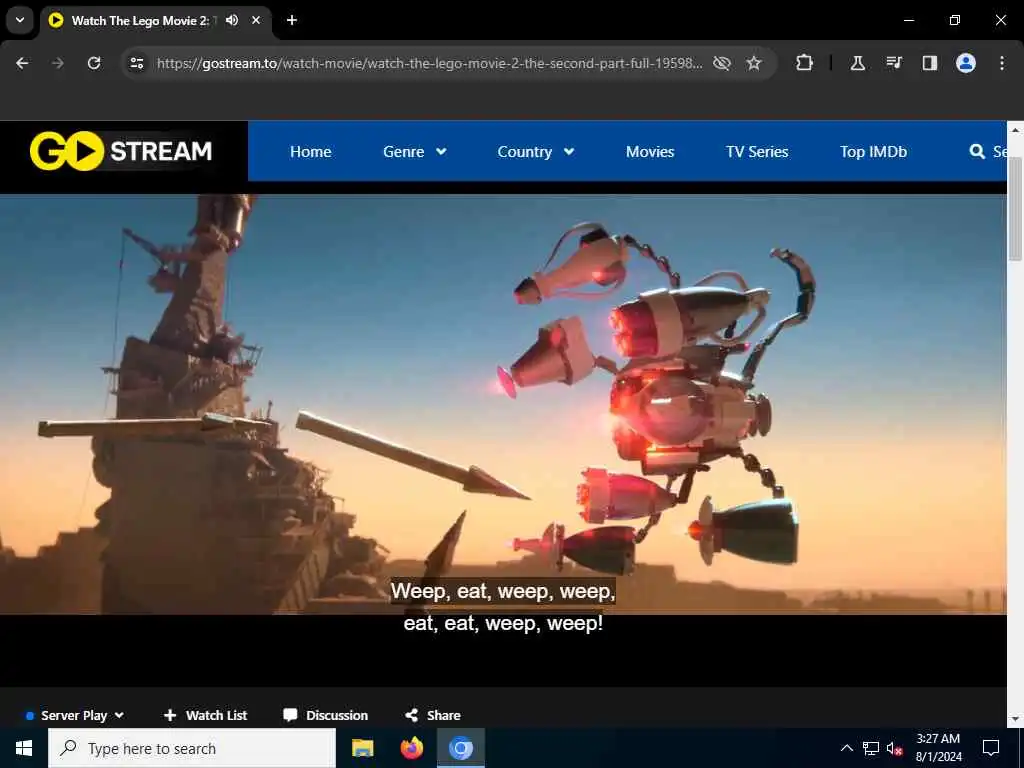Bookmark this page with the star

pyautogui.click(x=754, y=63)
